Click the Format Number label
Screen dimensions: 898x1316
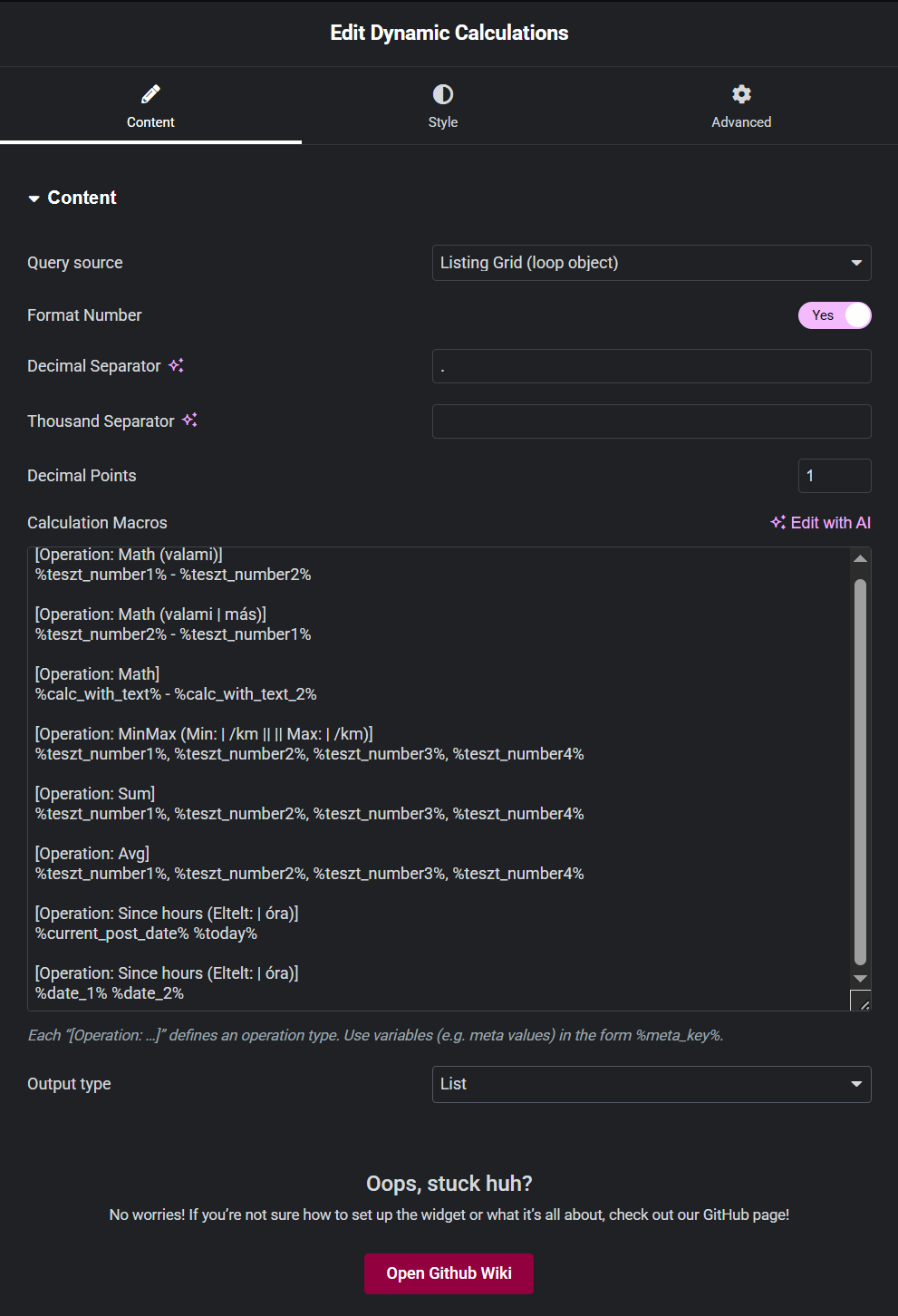pos(84,315)
